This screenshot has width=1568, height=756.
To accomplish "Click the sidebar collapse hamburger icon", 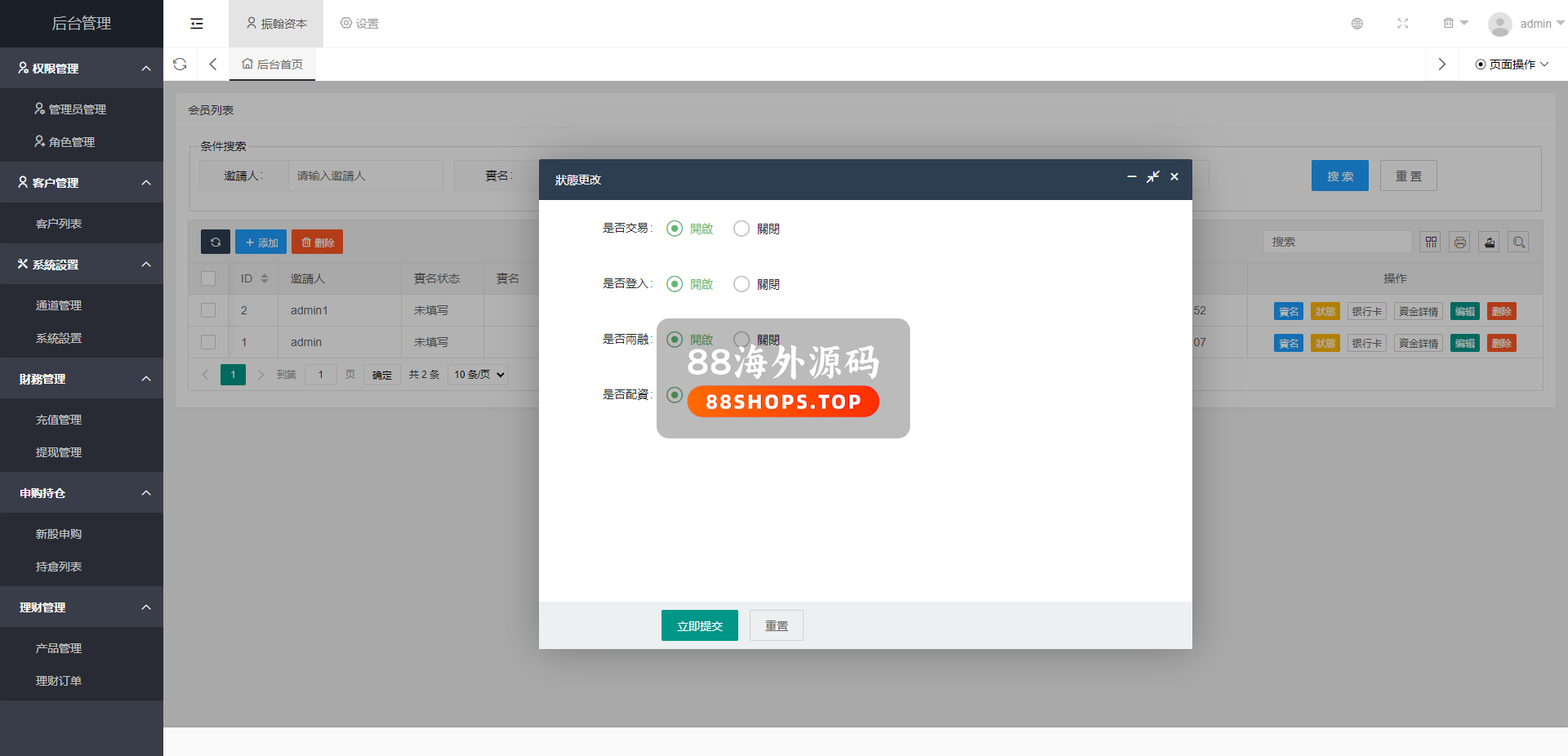I will coord(197,24).
